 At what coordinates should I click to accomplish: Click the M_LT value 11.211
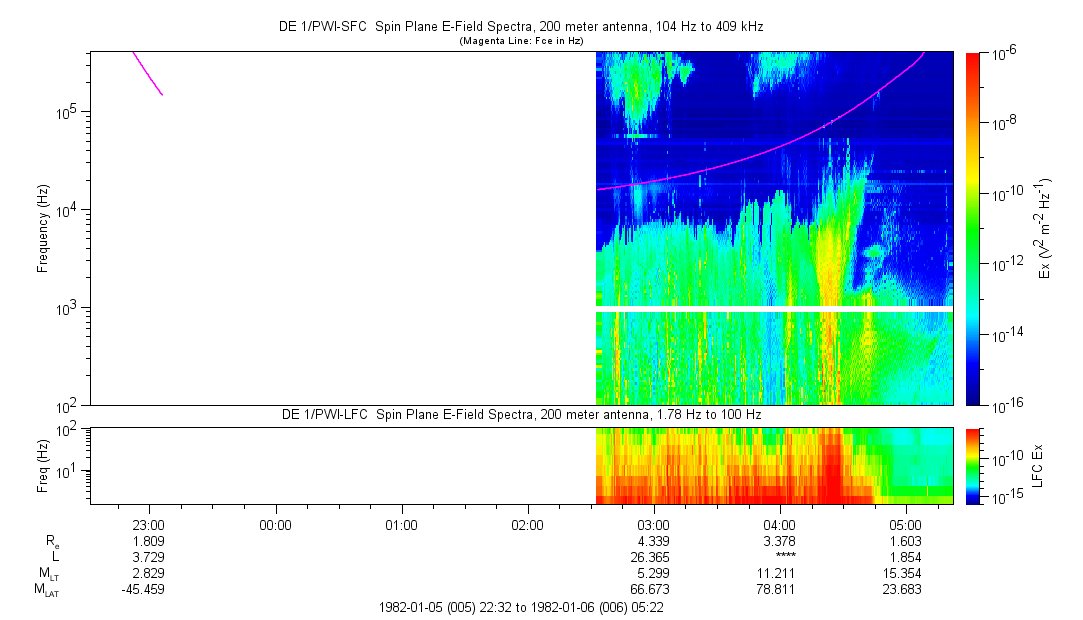click(779, 573)
